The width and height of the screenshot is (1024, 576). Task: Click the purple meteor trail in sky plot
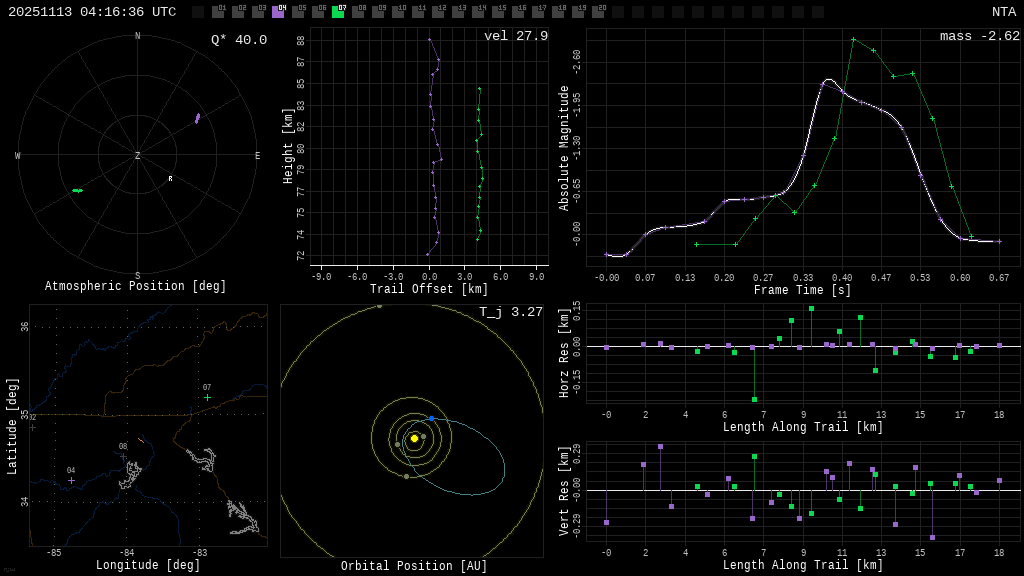pyautogui.click(x=197, y=118)
